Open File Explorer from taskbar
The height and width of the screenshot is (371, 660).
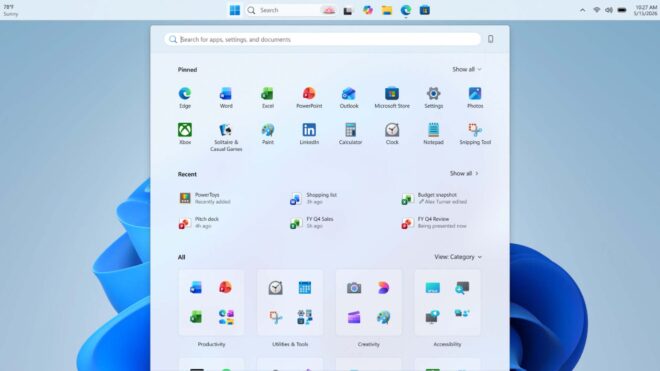click(x=387, y=10)
